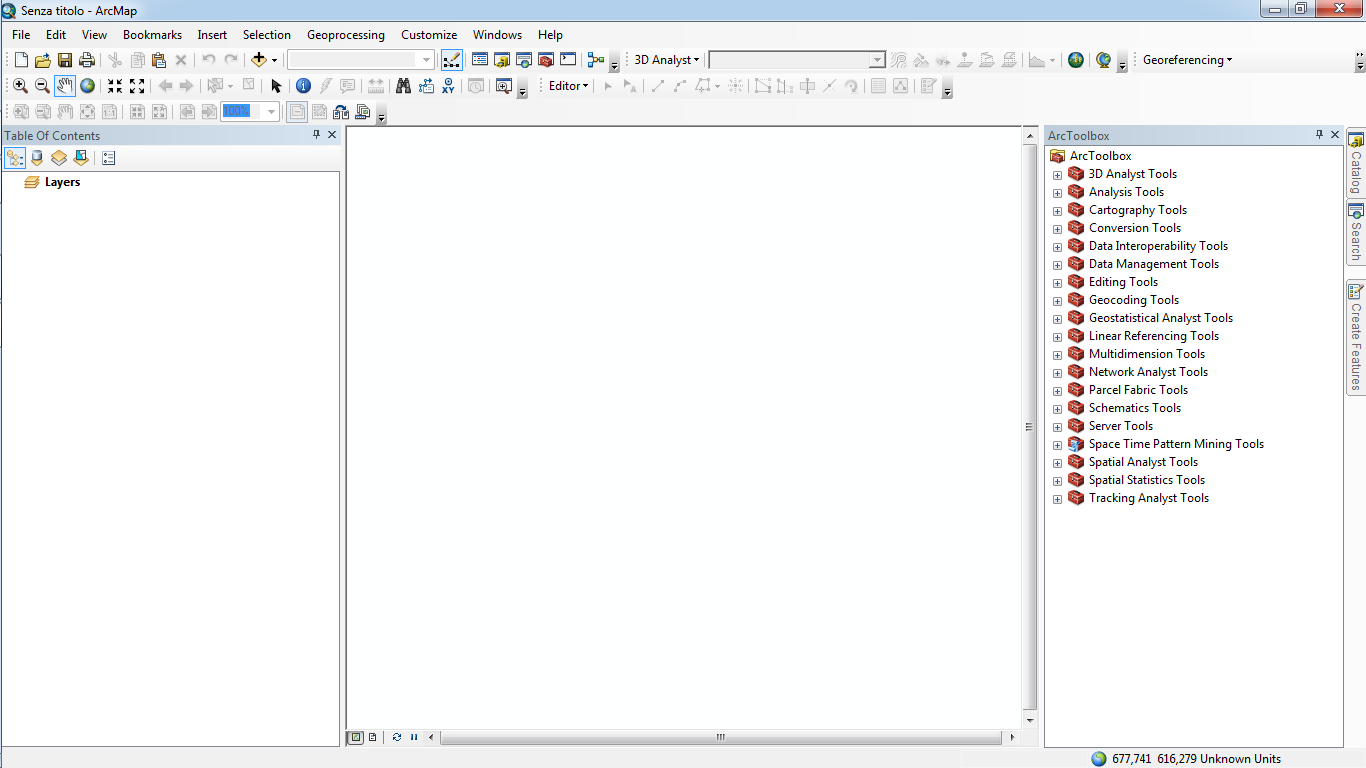Image resolution: width=1366 pixels, height=768 pixels.
Task: Launch the ModelBuilder window
Action: tap(596, 60)
